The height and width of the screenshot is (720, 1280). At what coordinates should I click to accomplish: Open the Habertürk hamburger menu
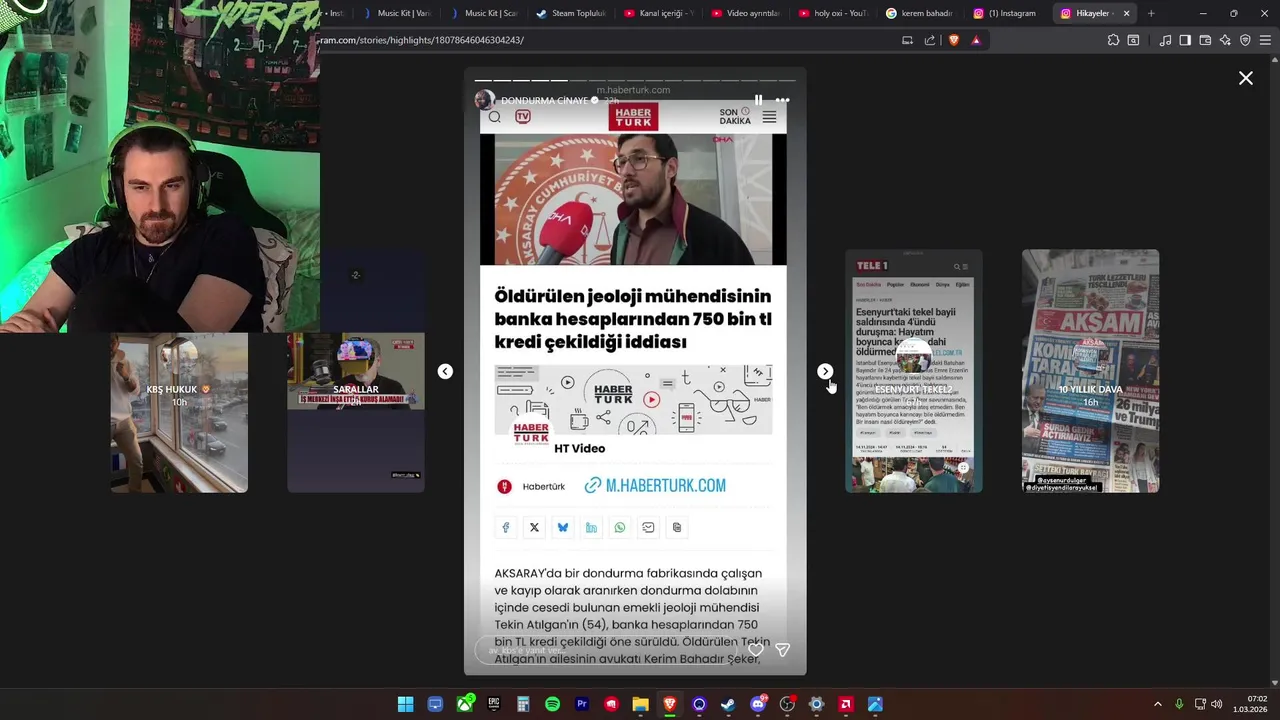(x=769, y=117)
